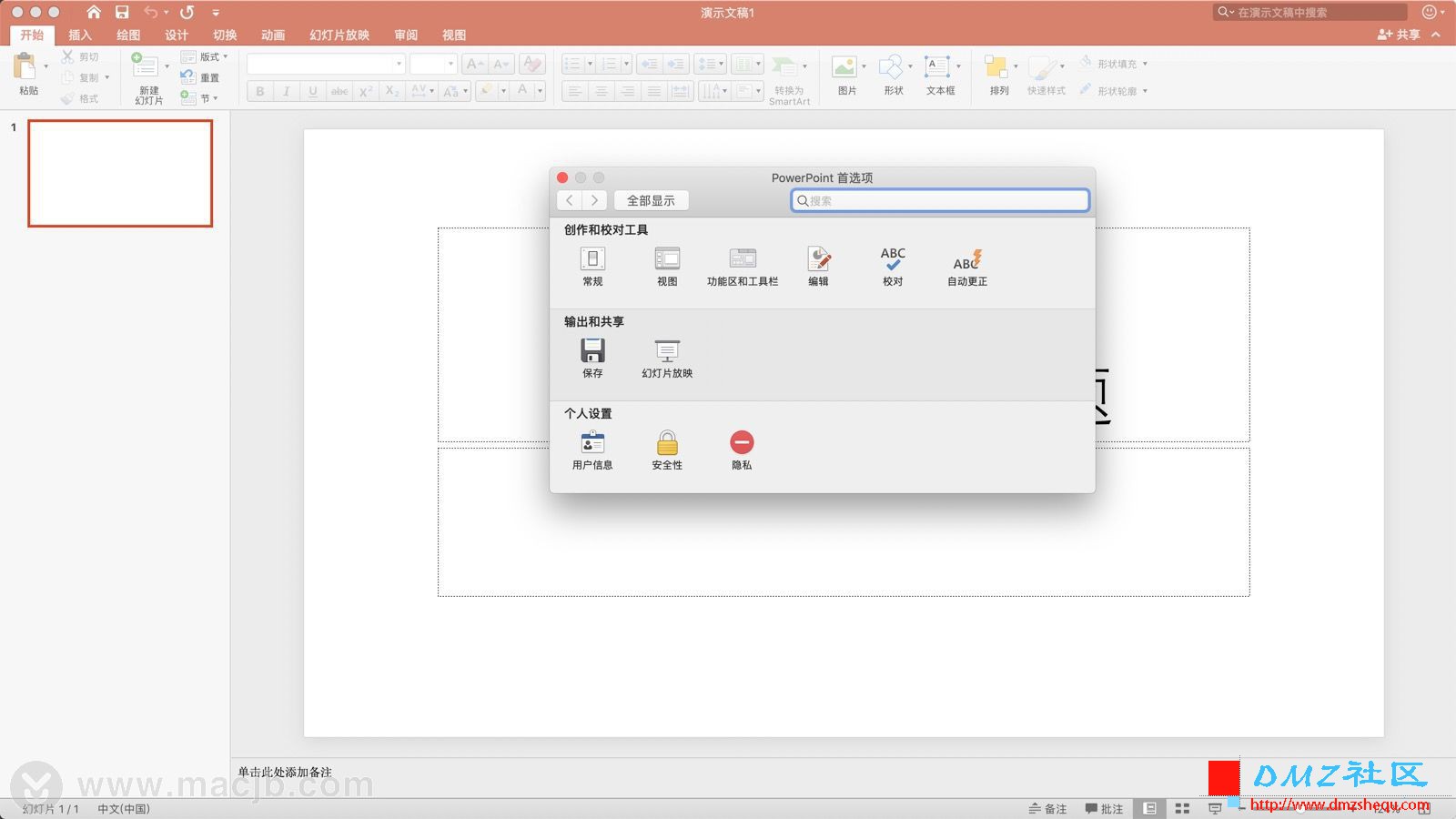Click the 共享 (Share) button
This screenshot has width=1456, height=819.
click(x=1400, y=35)
